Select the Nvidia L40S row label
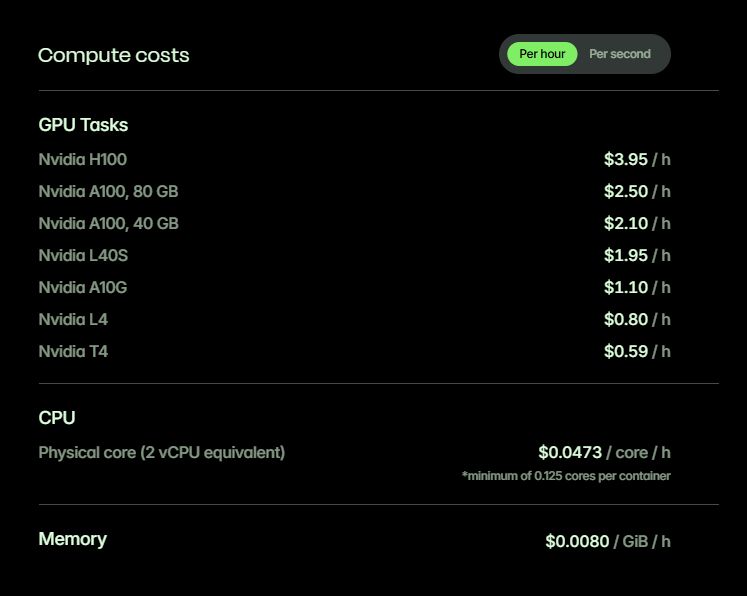The image size is (747, 596). [x=83, y=255]
